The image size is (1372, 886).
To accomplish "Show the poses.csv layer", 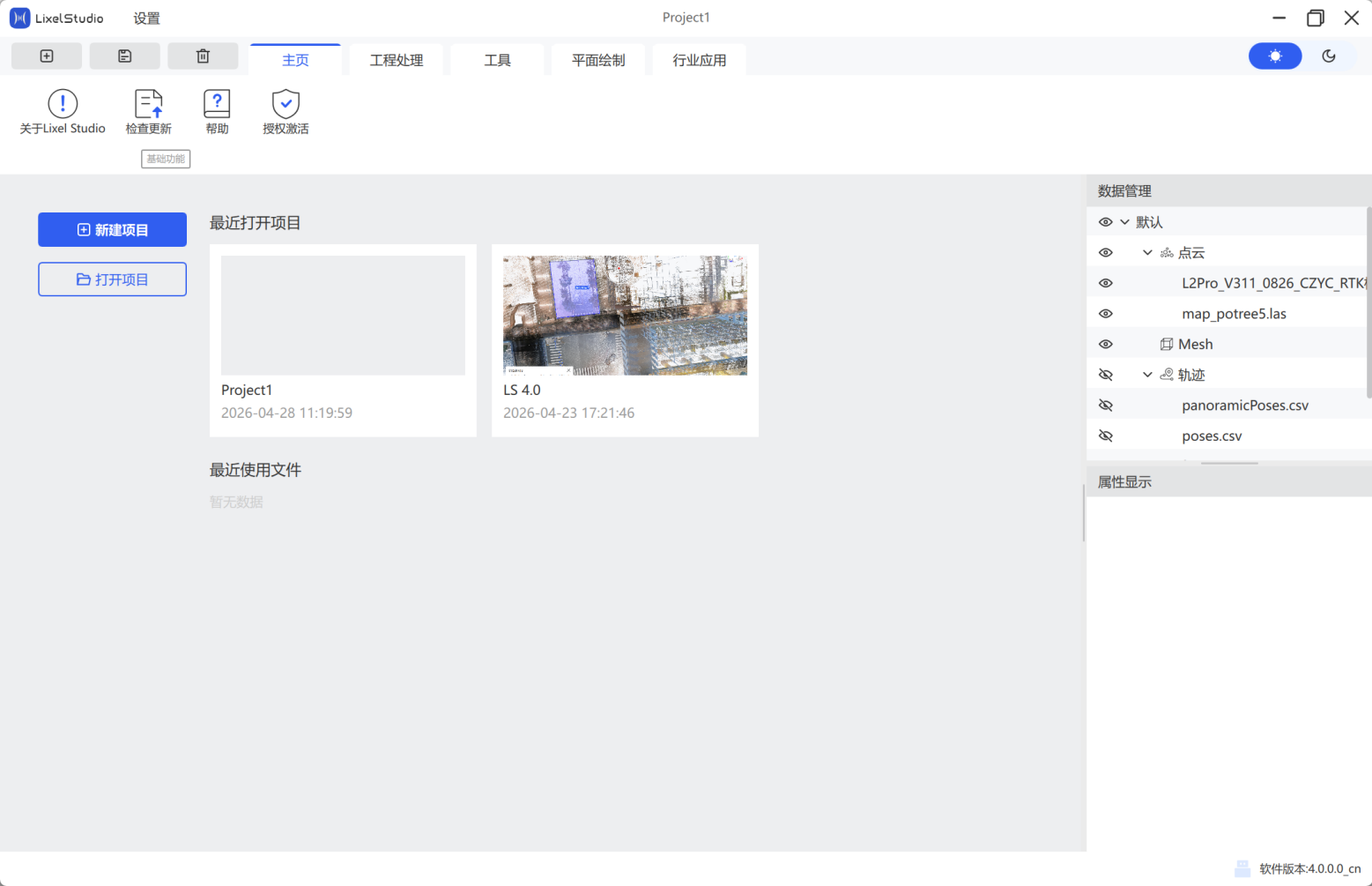I will [x=1106, y=436].
